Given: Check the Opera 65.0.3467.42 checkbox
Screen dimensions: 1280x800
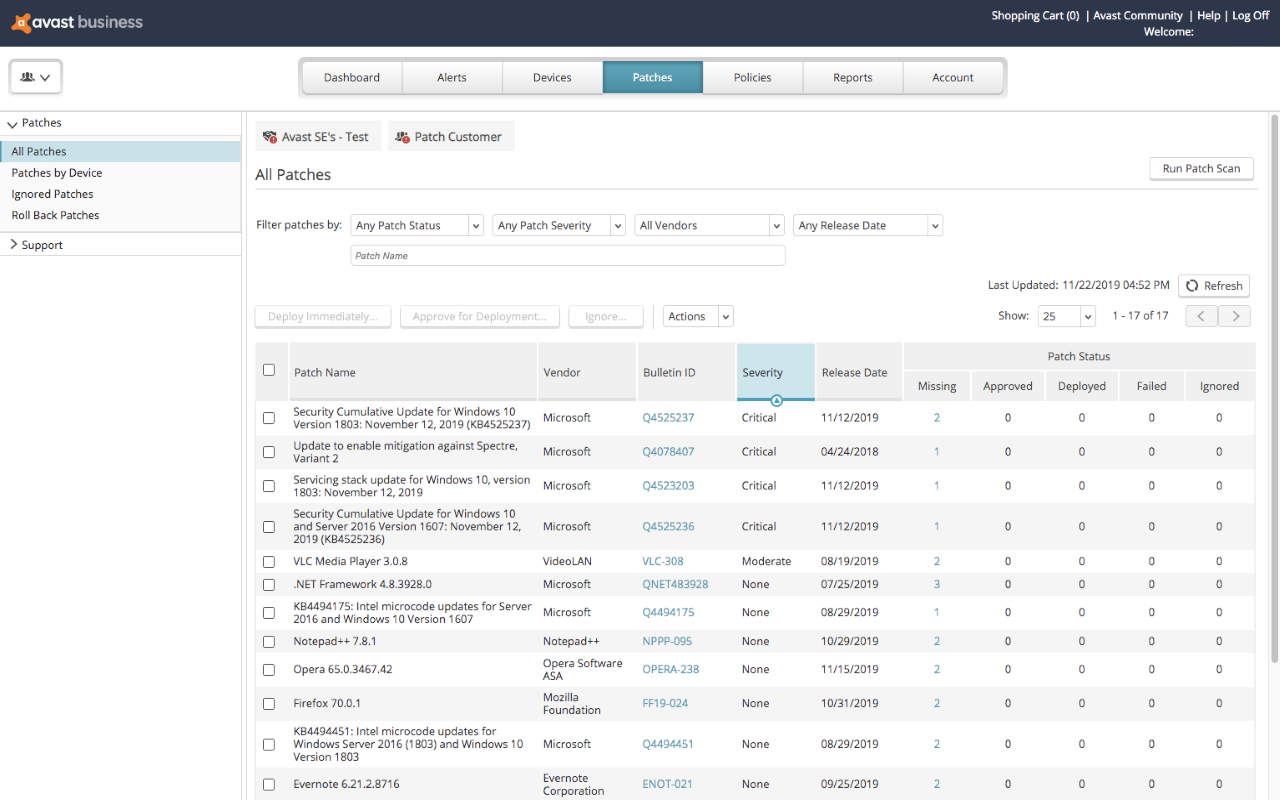Looking at the screenshot, I should point(269,670).
